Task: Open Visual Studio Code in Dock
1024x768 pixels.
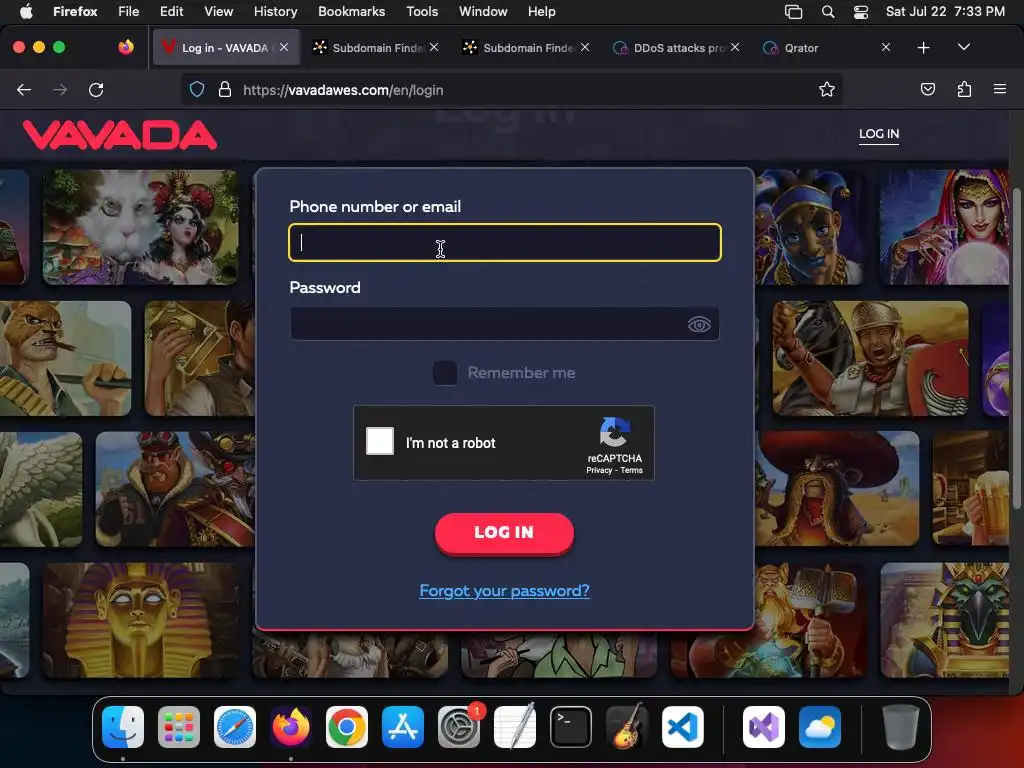Action: 682,727
